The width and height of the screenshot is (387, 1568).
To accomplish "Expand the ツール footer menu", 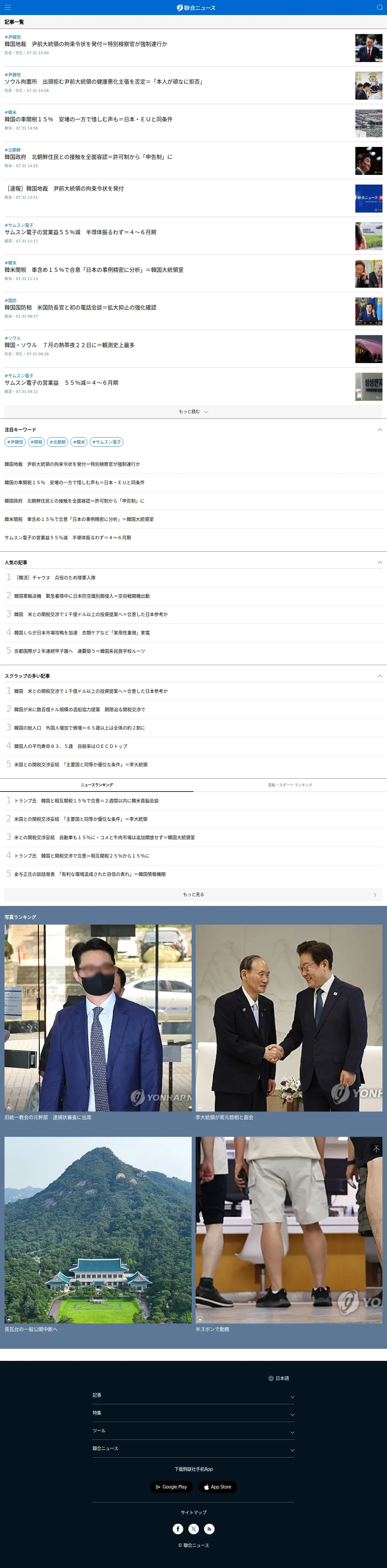I will click(193, 1430).
